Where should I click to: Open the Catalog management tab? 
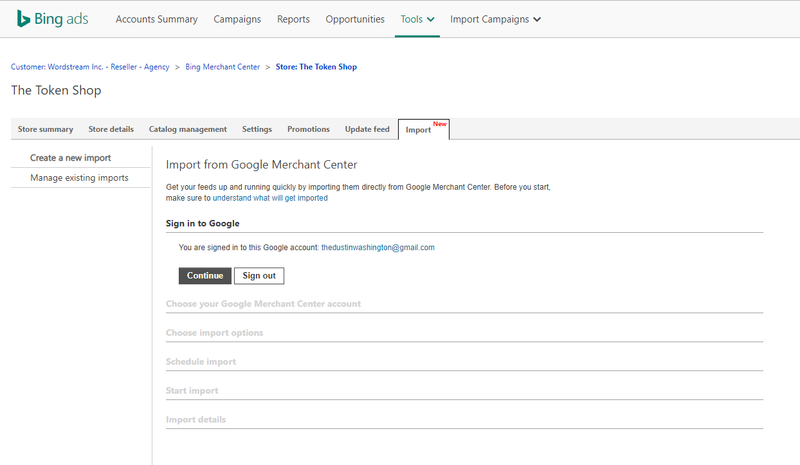[188, 129]
